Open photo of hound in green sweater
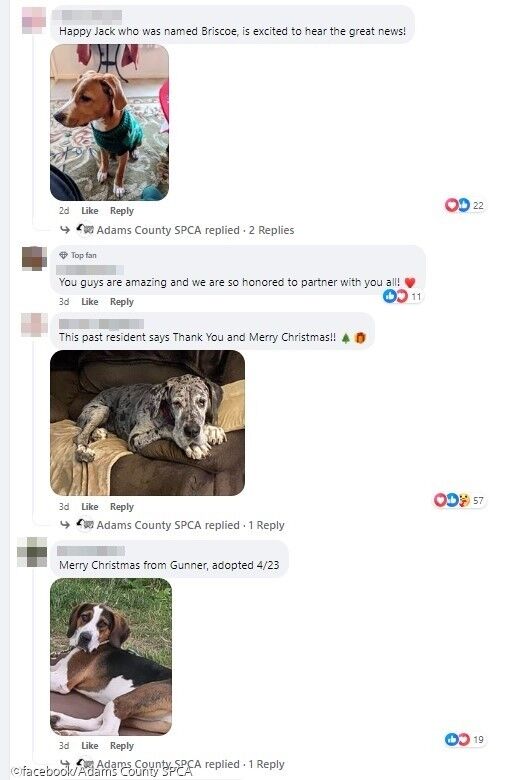This screenshot has height=780, width=517. (109, 122)
